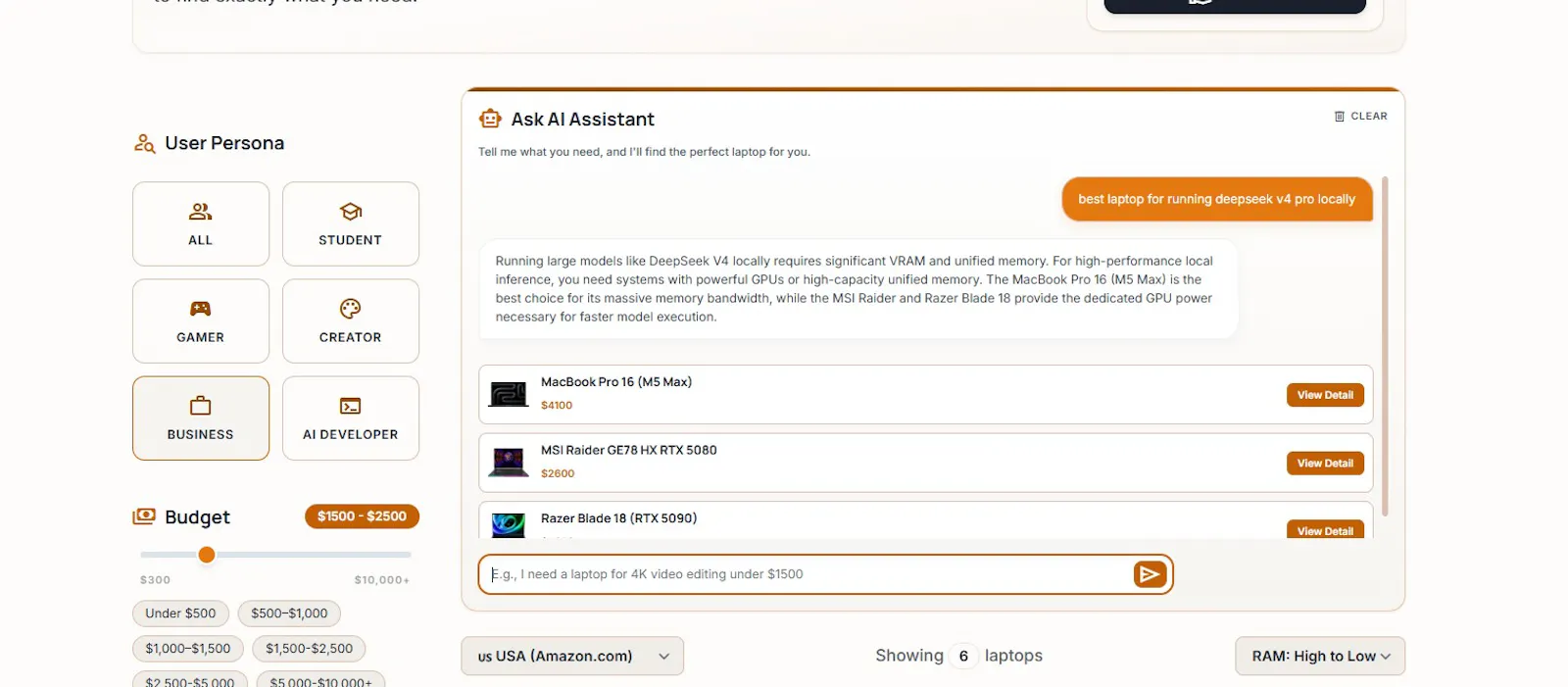Click the Razer Blade 18 (RTX 5090) title
The image size is (1568, 687).
pos(619,518)
